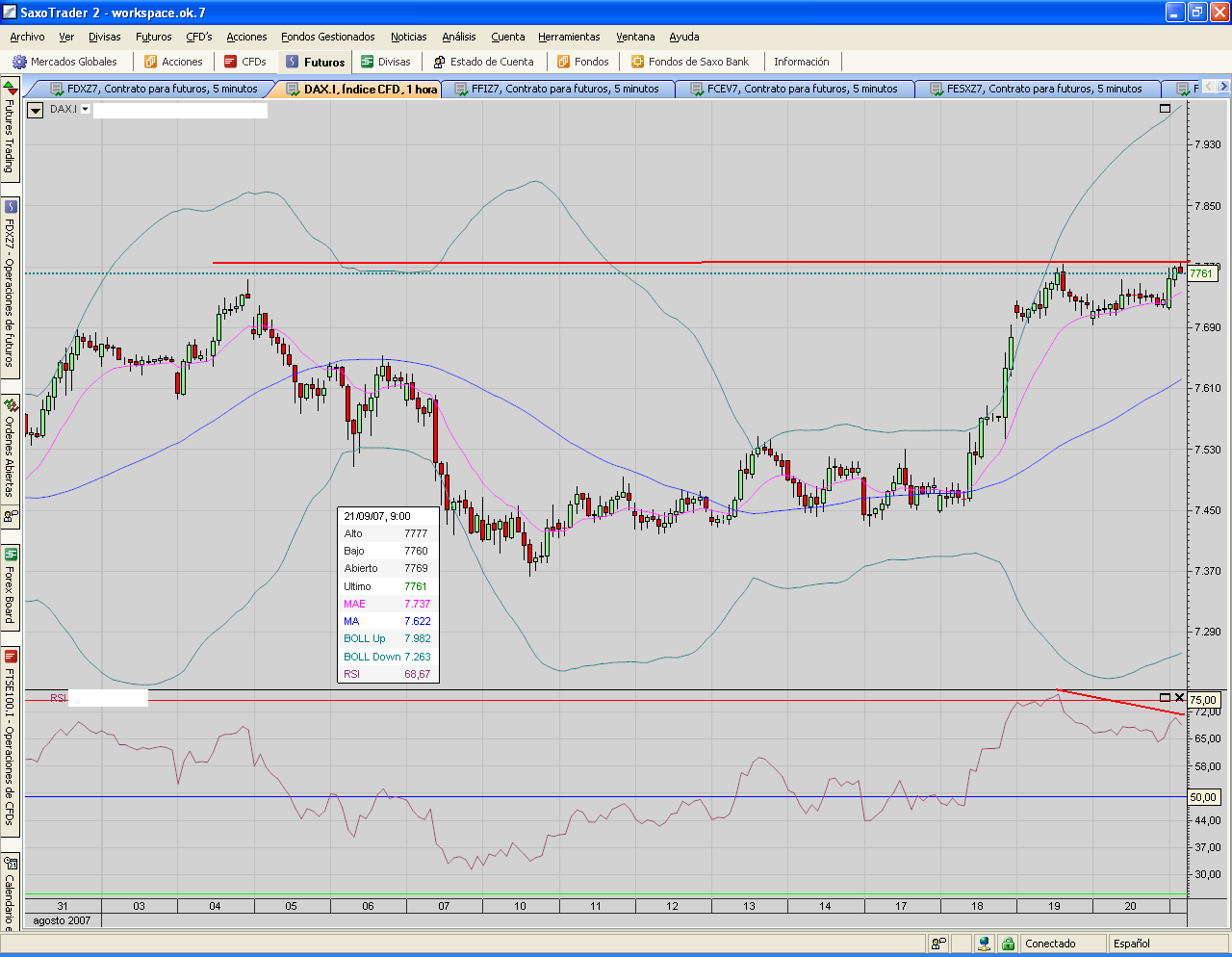Click the network globe status bar icon
Viewport: 1232px width, 957px height.
pyautogui.click(x=983, y=944)
